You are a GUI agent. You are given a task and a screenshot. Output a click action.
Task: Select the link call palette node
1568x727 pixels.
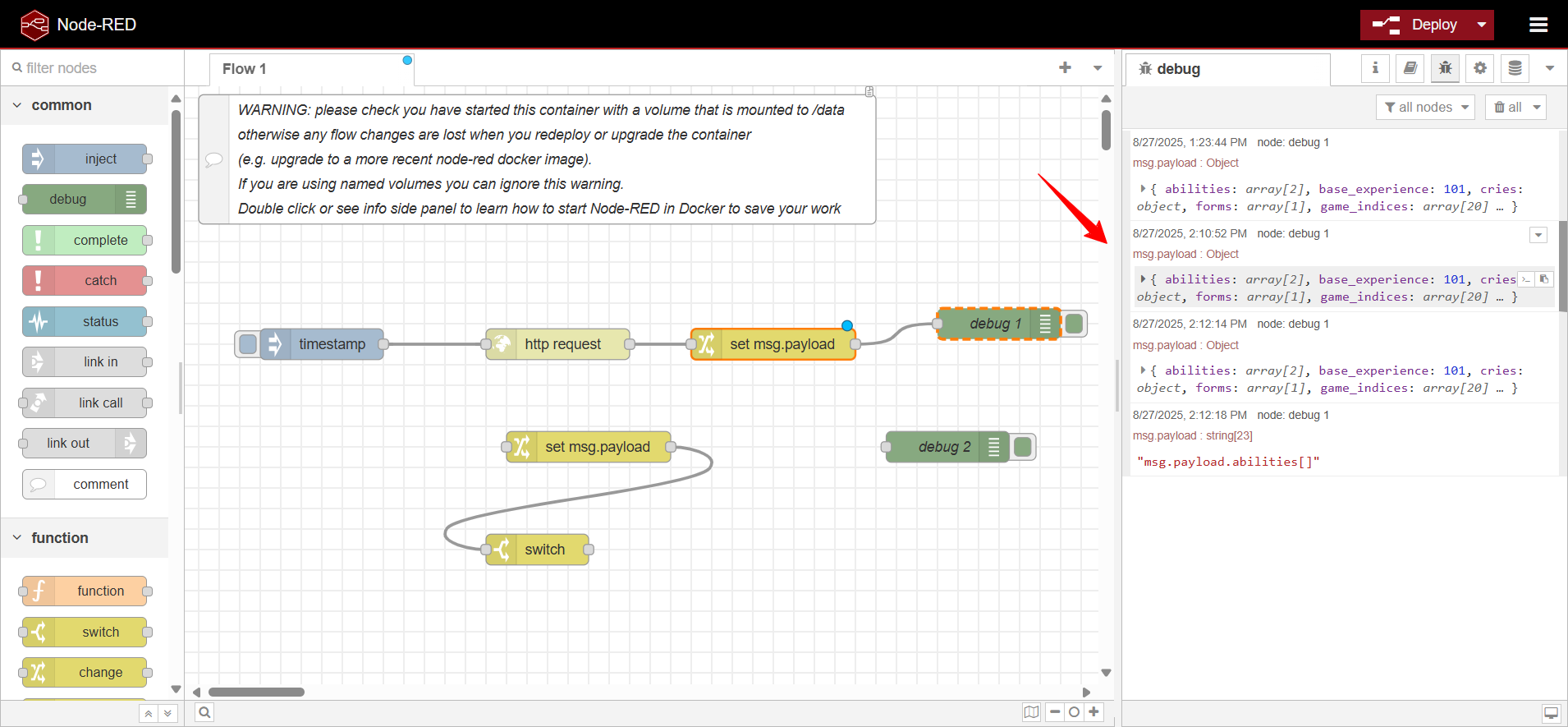(85, 403)
